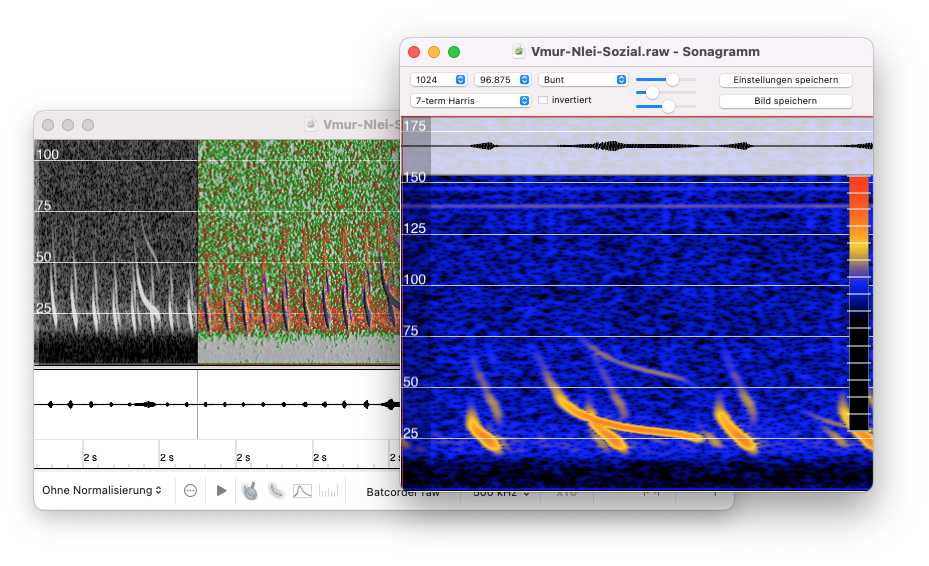This screenshot has width=929, height=566.
Task: Open Ohne Normalisierung popup menu
Action: (x=102, y=491)
